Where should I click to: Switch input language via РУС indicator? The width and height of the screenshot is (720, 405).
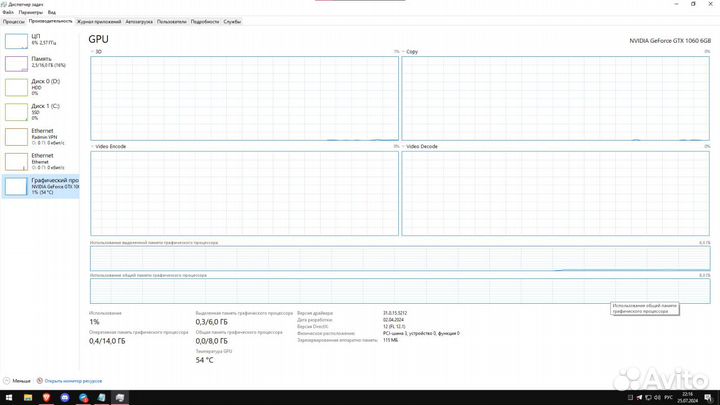coord(669,398)
